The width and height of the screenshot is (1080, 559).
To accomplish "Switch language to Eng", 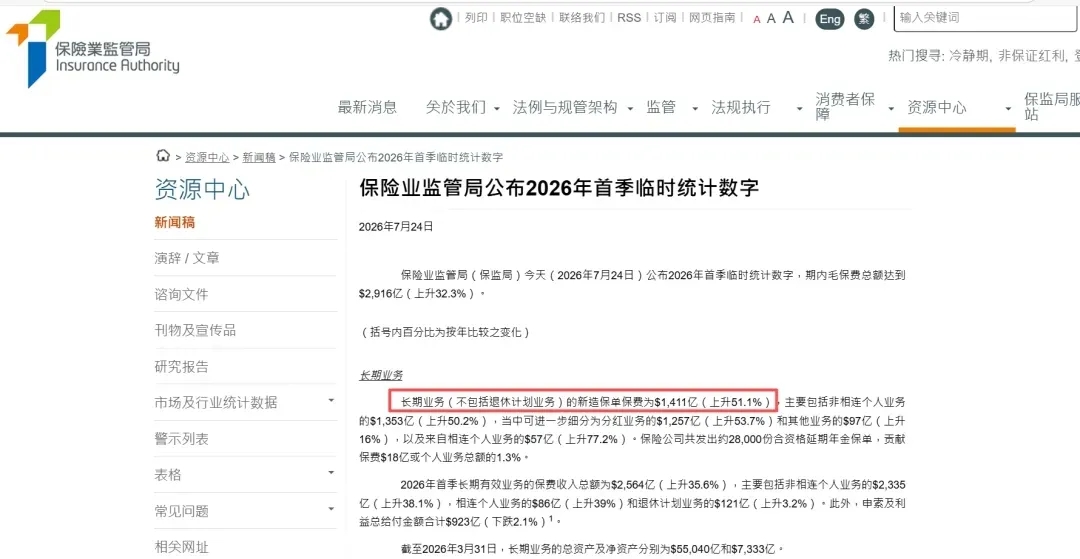I will coord(830,19).
